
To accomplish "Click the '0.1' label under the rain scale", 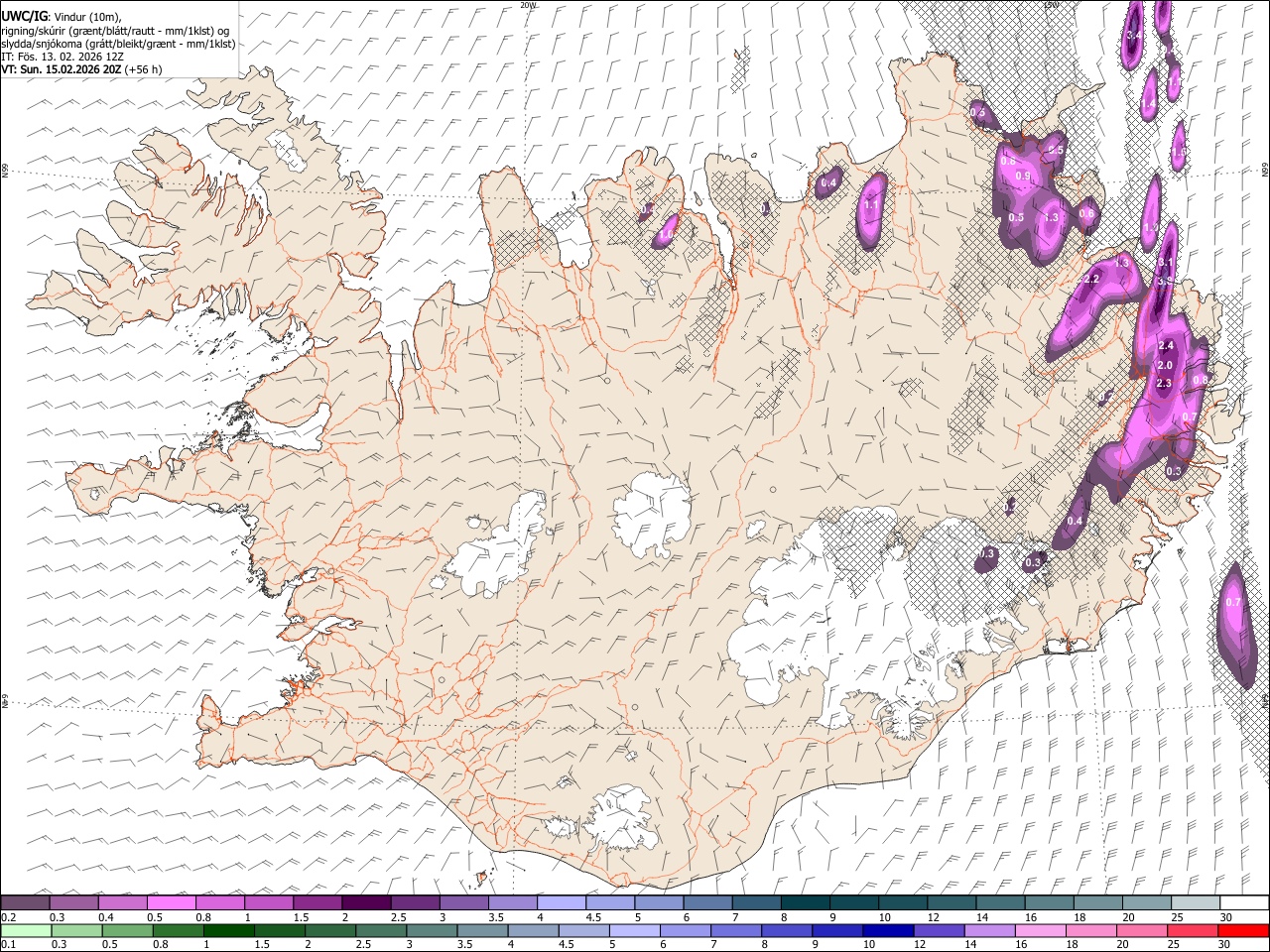I will (8, 945).
